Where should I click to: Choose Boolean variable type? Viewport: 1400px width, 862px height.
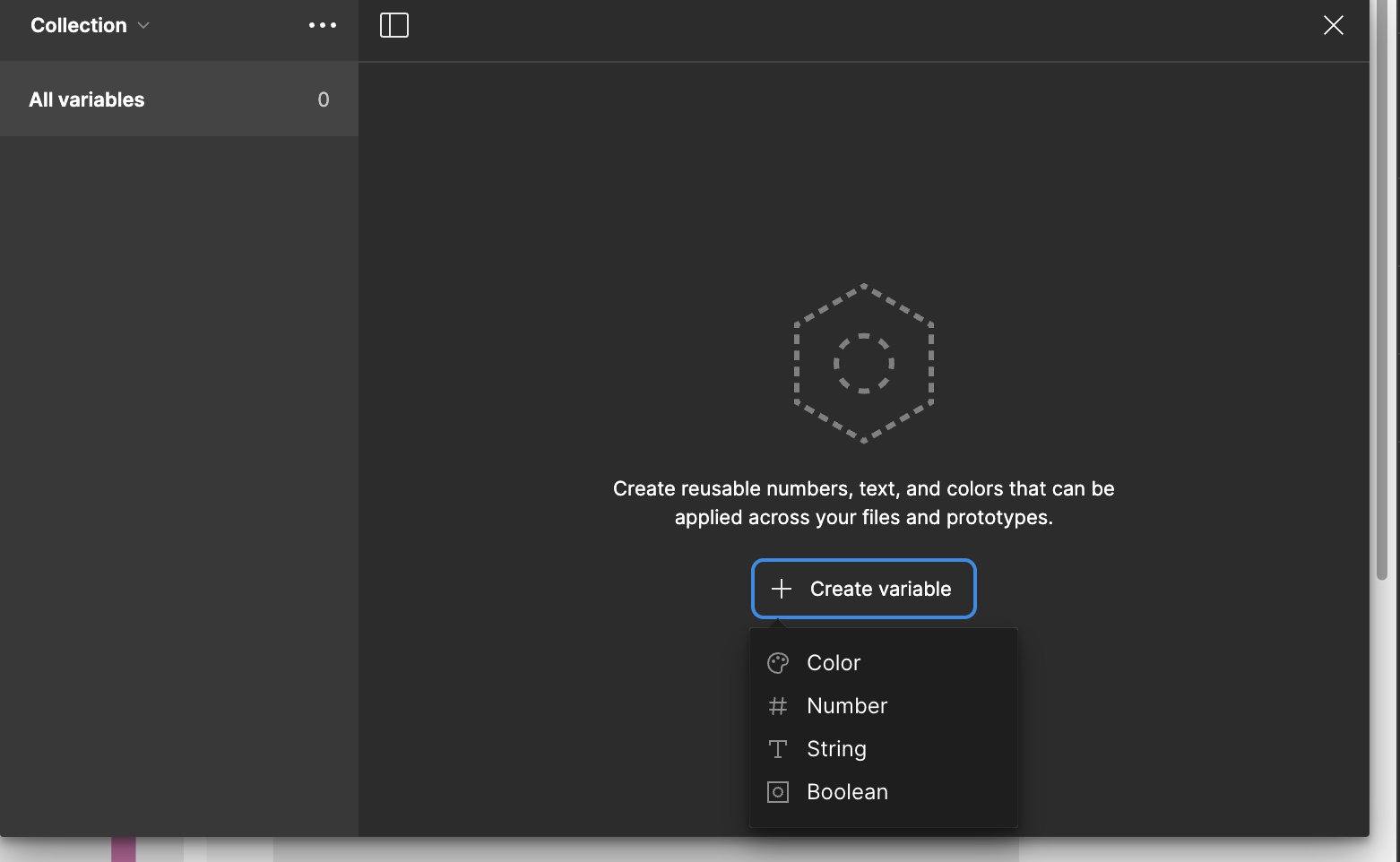883,792
